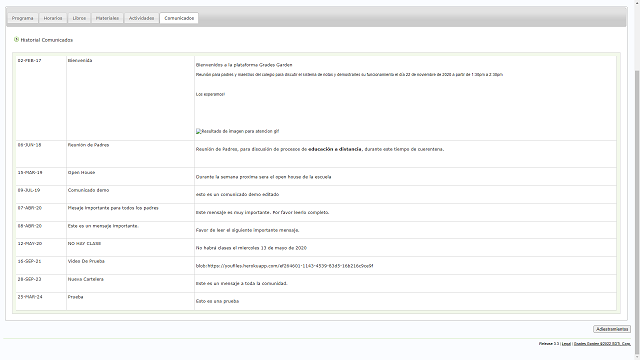Open the Programa tab
This screenshot has height=360, width=640.
22,18
